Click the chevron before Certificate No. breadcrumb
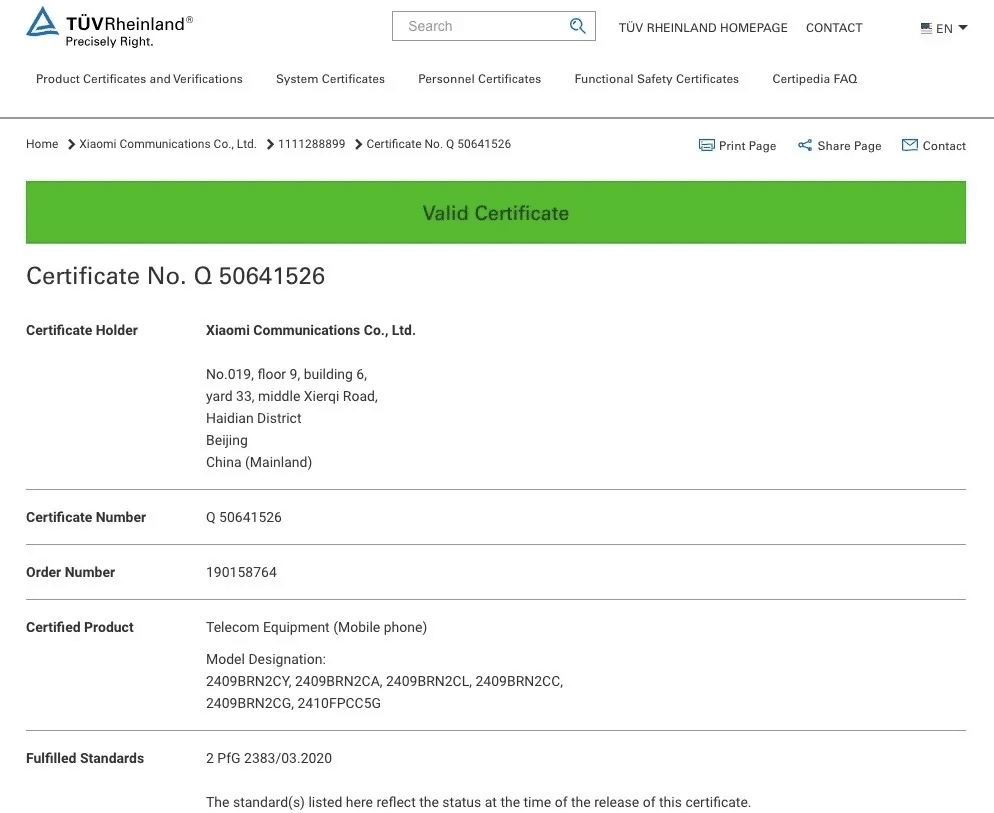The image size is (994, 813). (x=358, y=145)
